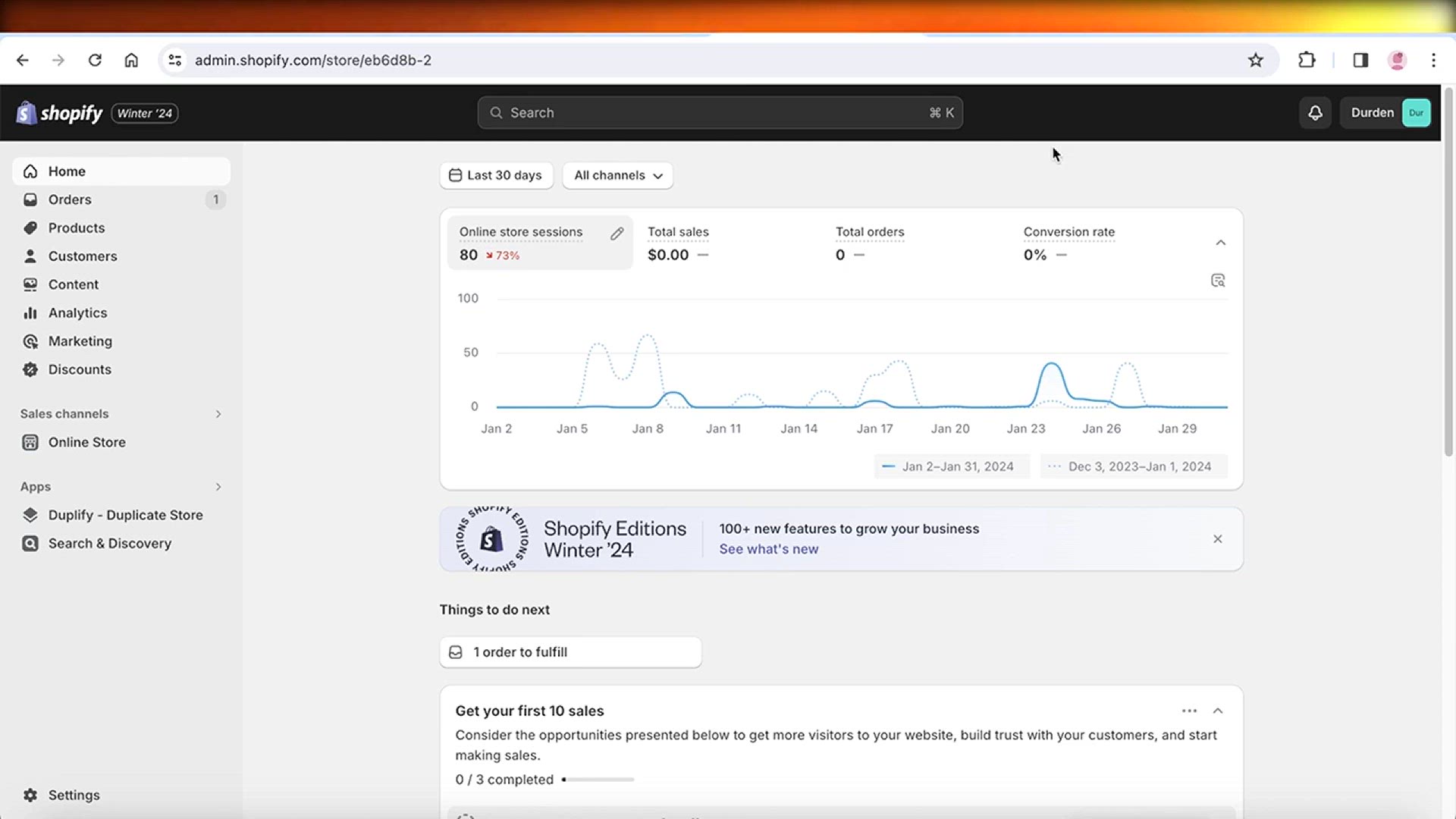Click the browser address bar URL
1456x819 pixels.
click(x=313, y=60)
